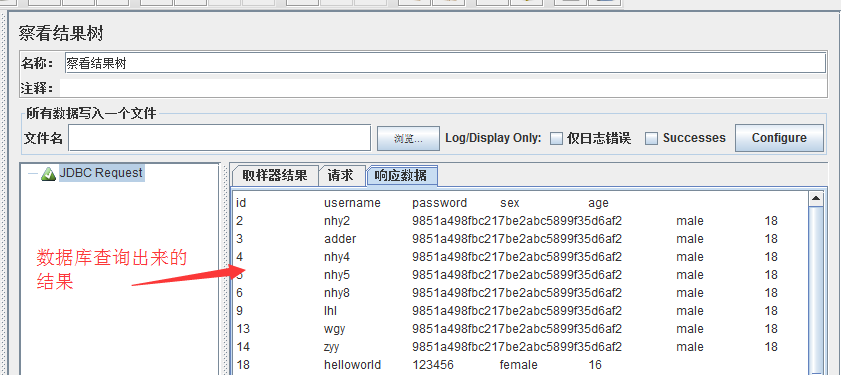Image resolution: width=841 pixels, height=375 pixels.
Task: Select the JDBC Request result entry
Action: pyautogui.click(x=101, y=173)
